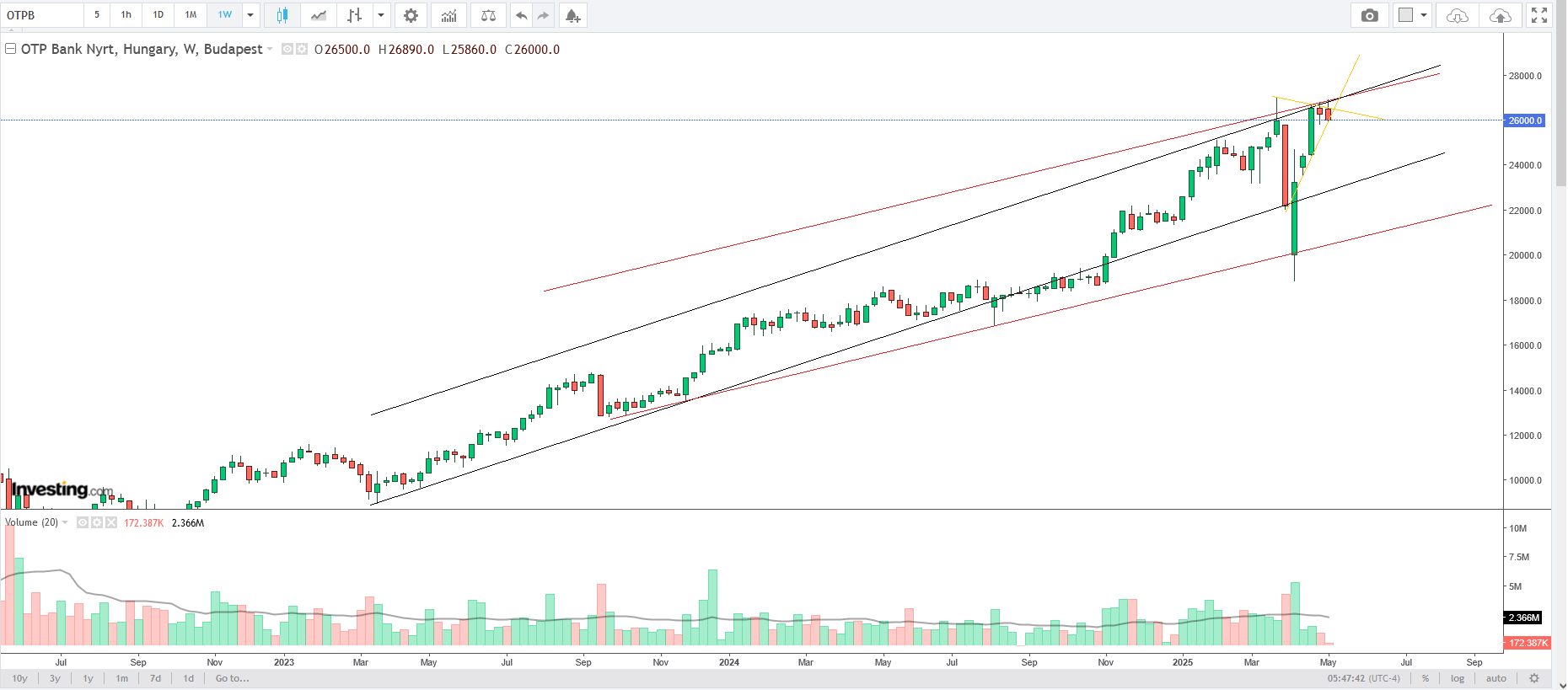Enter fullscreen mode
Screen dimensions: 1568x690
[1539, 15]
